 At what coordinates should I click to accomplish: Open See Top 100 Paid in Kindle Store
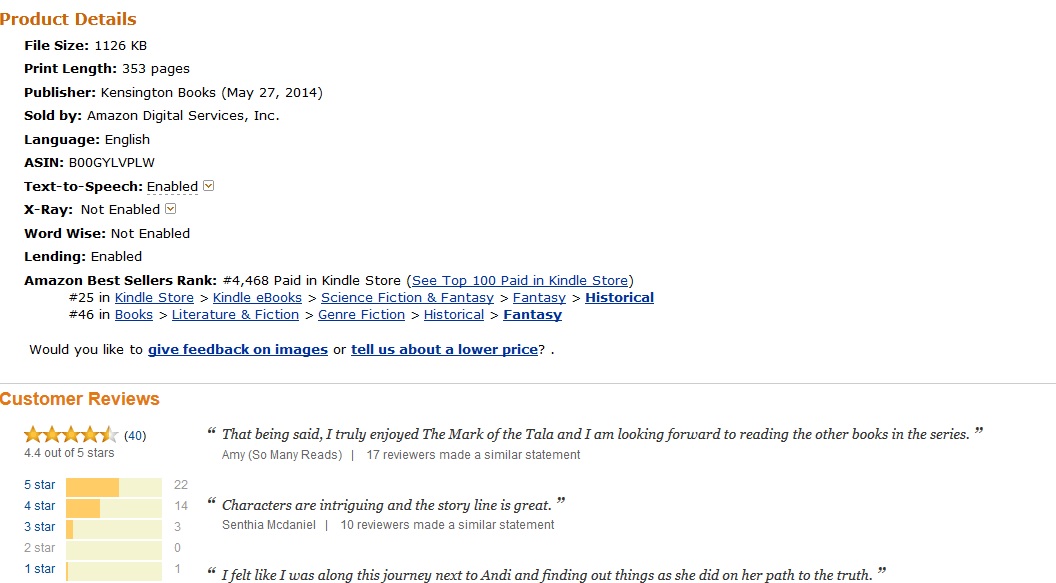point(520,281)
